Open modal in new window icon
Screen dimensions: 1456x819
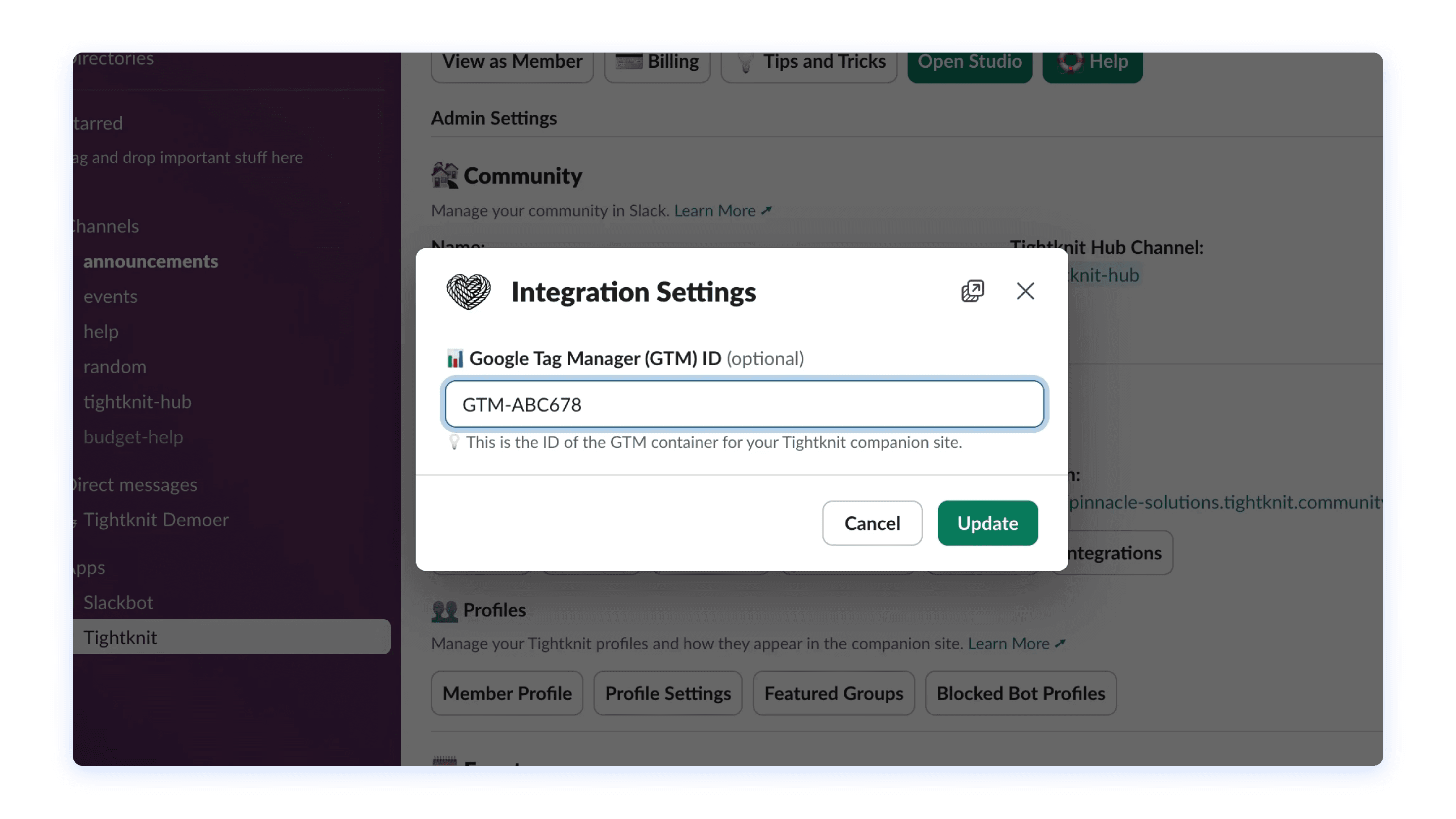coord(972,291)
